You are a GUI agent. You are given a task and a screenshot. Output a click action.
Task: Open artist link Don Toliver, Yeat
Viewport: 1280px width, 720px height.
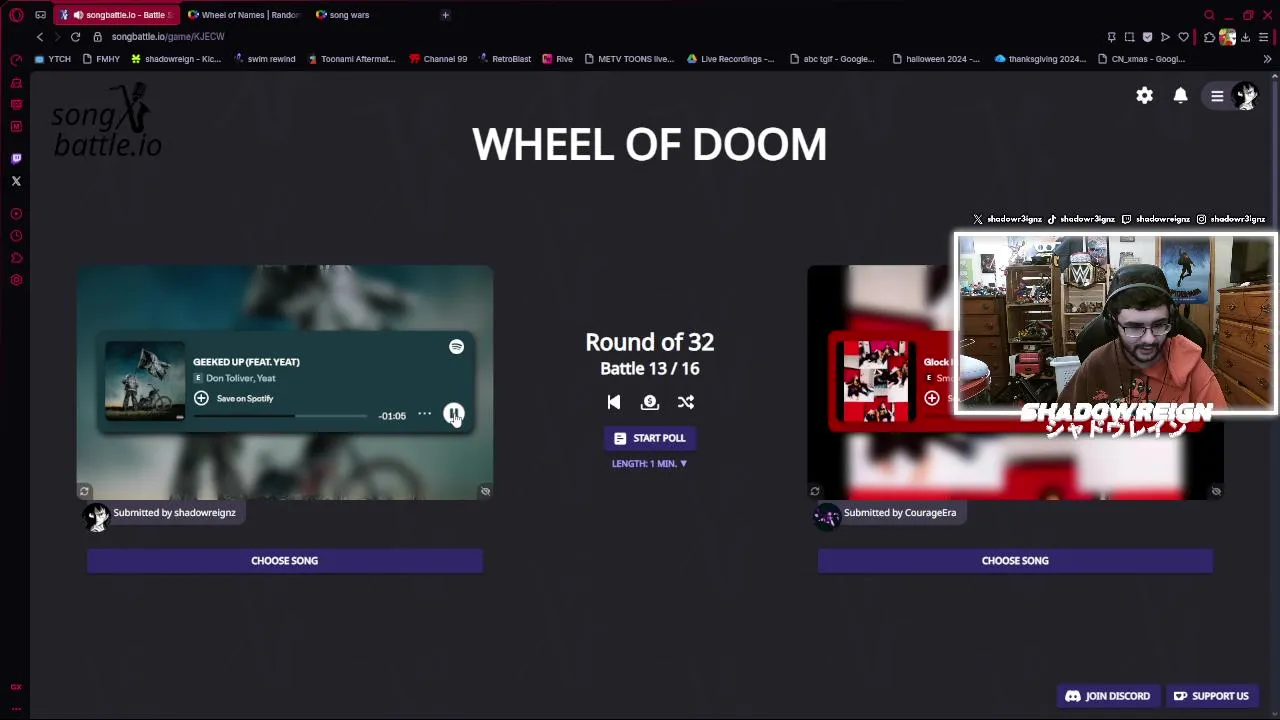click(241, 379)
